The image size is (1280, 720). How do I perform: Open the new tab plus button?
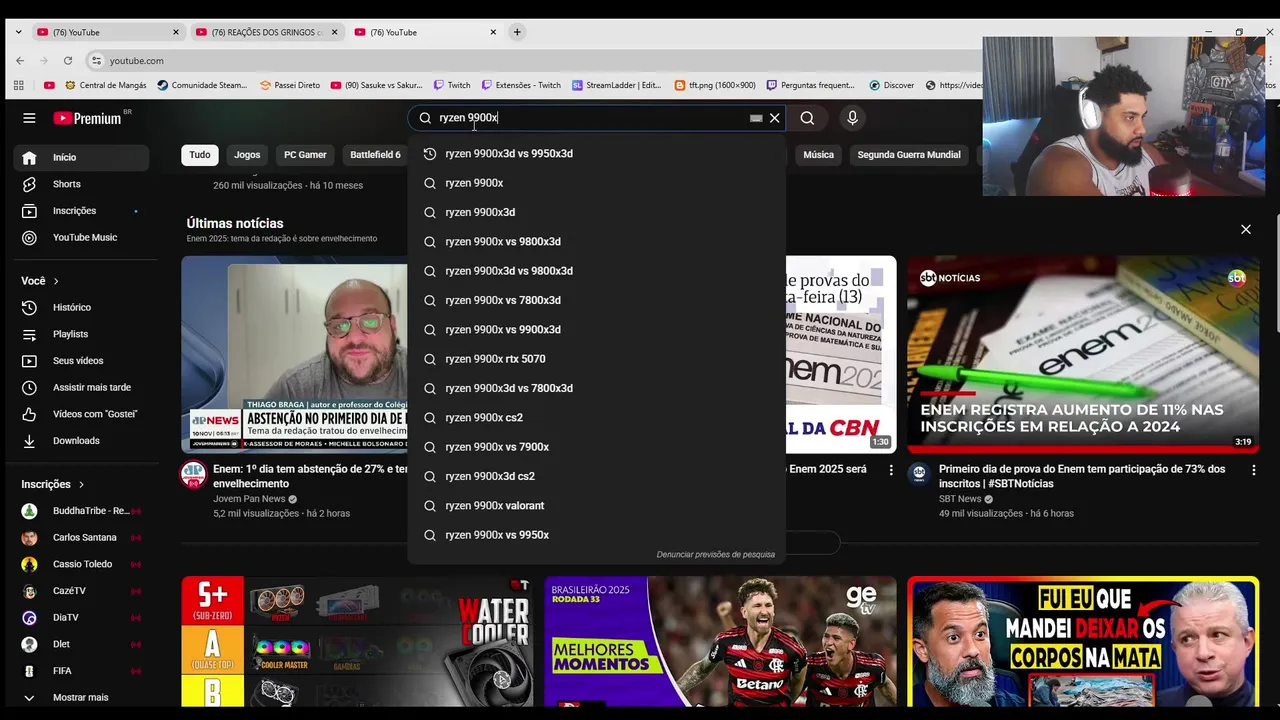pos(517,32)
